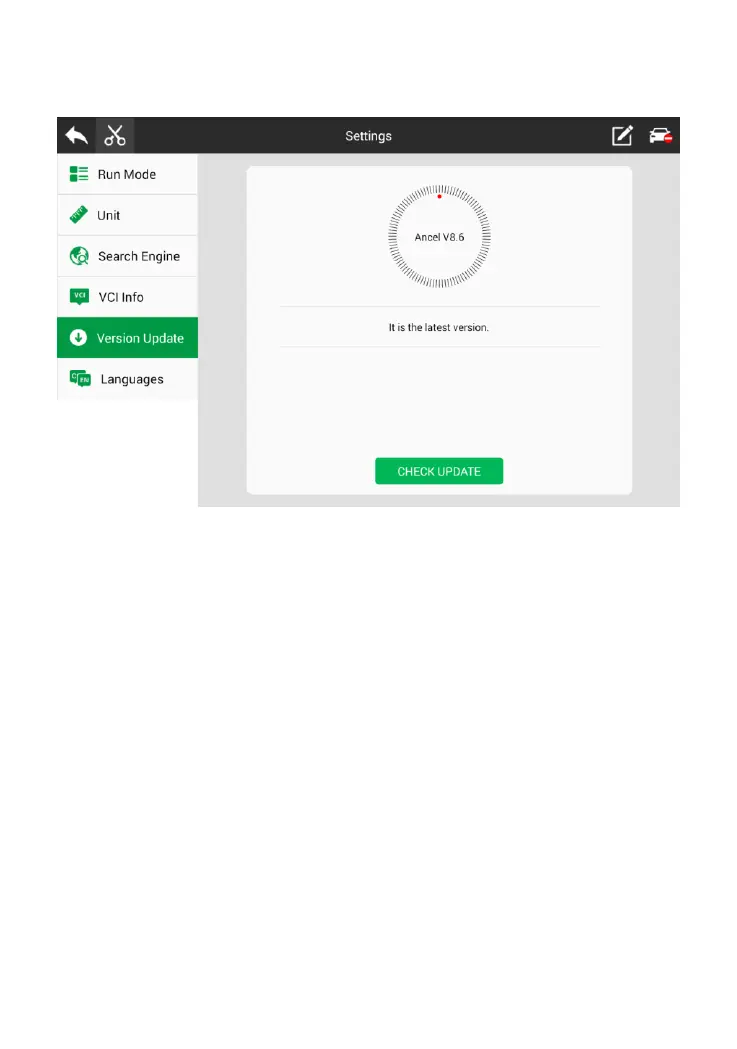Click the Run Mode list icon
Screen dimensions: 737x1049
point(79,175)
